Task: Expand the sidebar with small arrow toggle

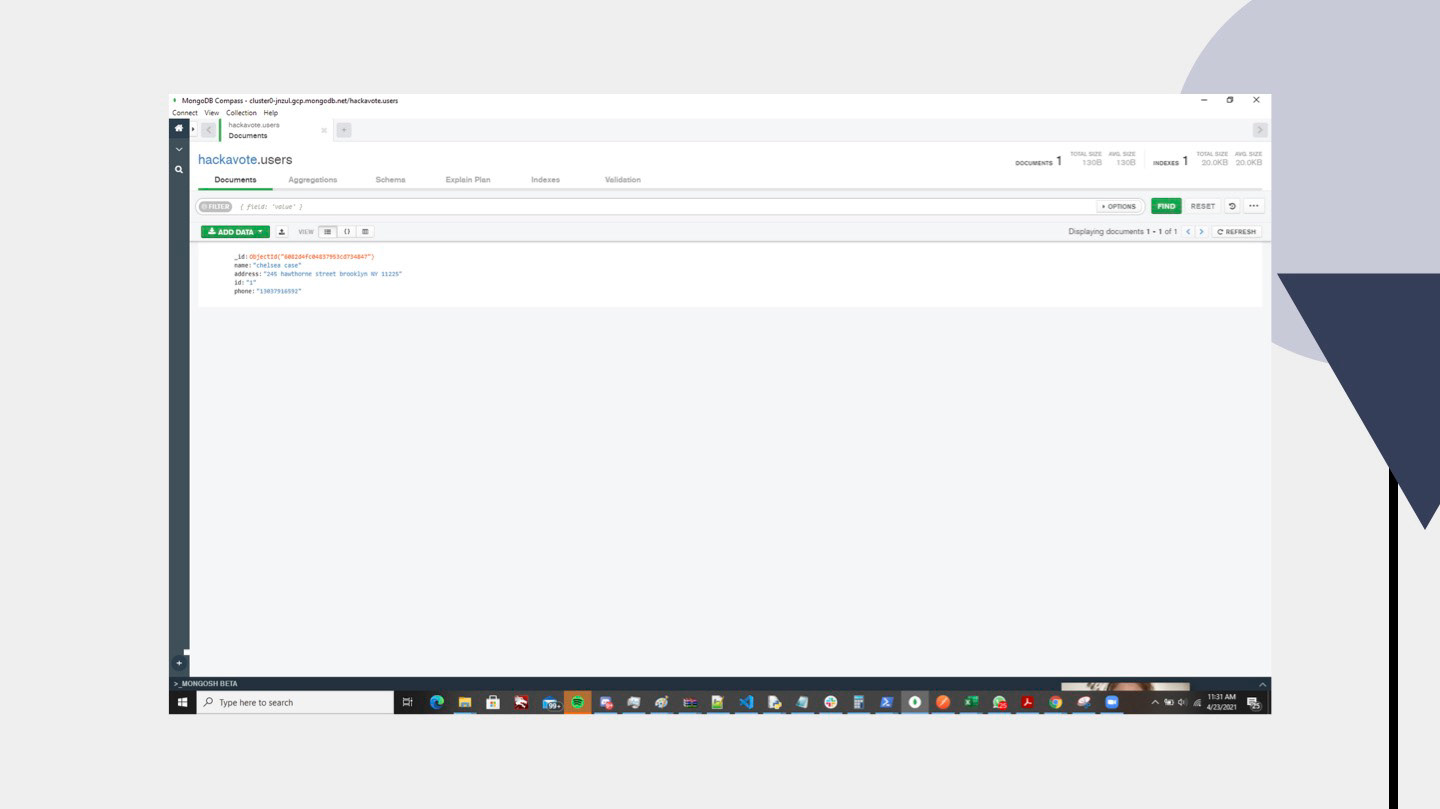Action: point(193,129)
